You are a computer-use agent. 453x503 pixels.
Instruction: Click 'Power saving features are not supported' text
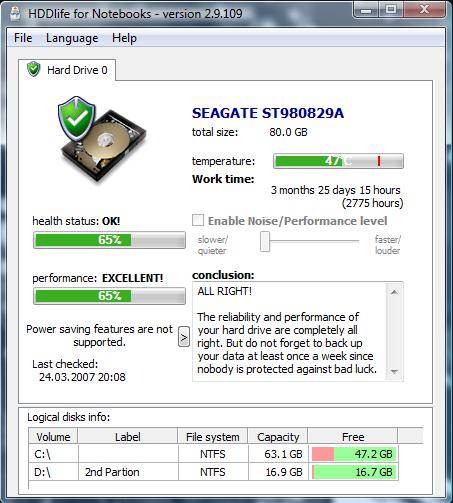[99, 336]
